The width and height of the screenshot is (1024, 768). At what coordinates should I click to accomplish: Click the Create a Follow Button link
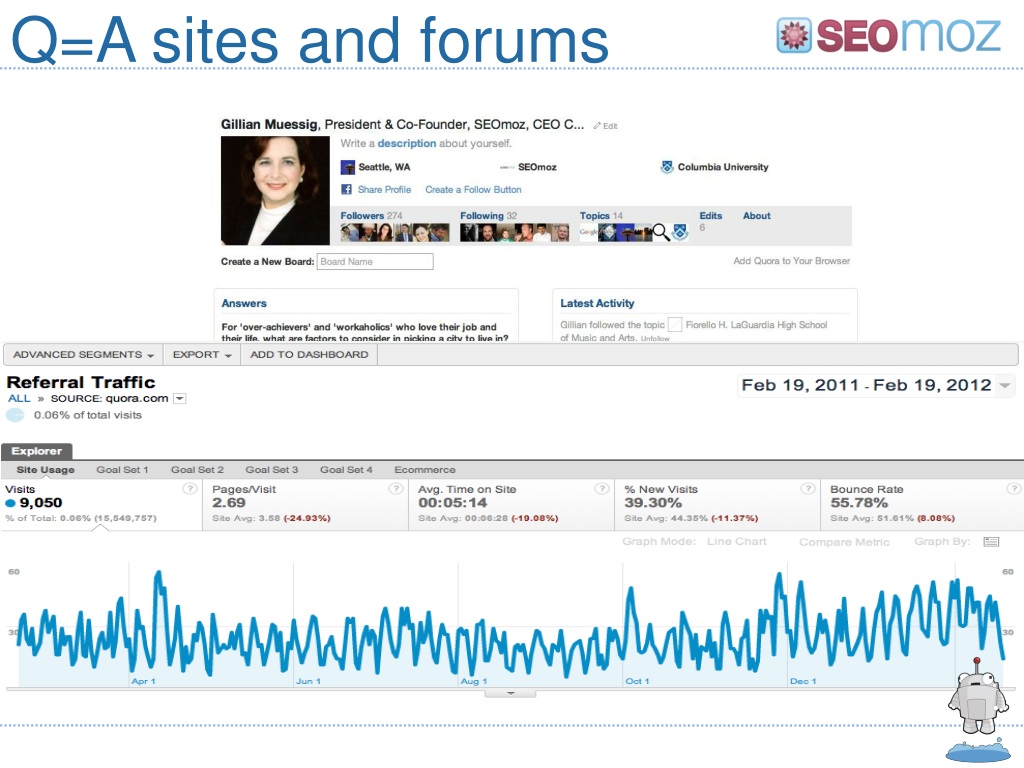[473, 189]
